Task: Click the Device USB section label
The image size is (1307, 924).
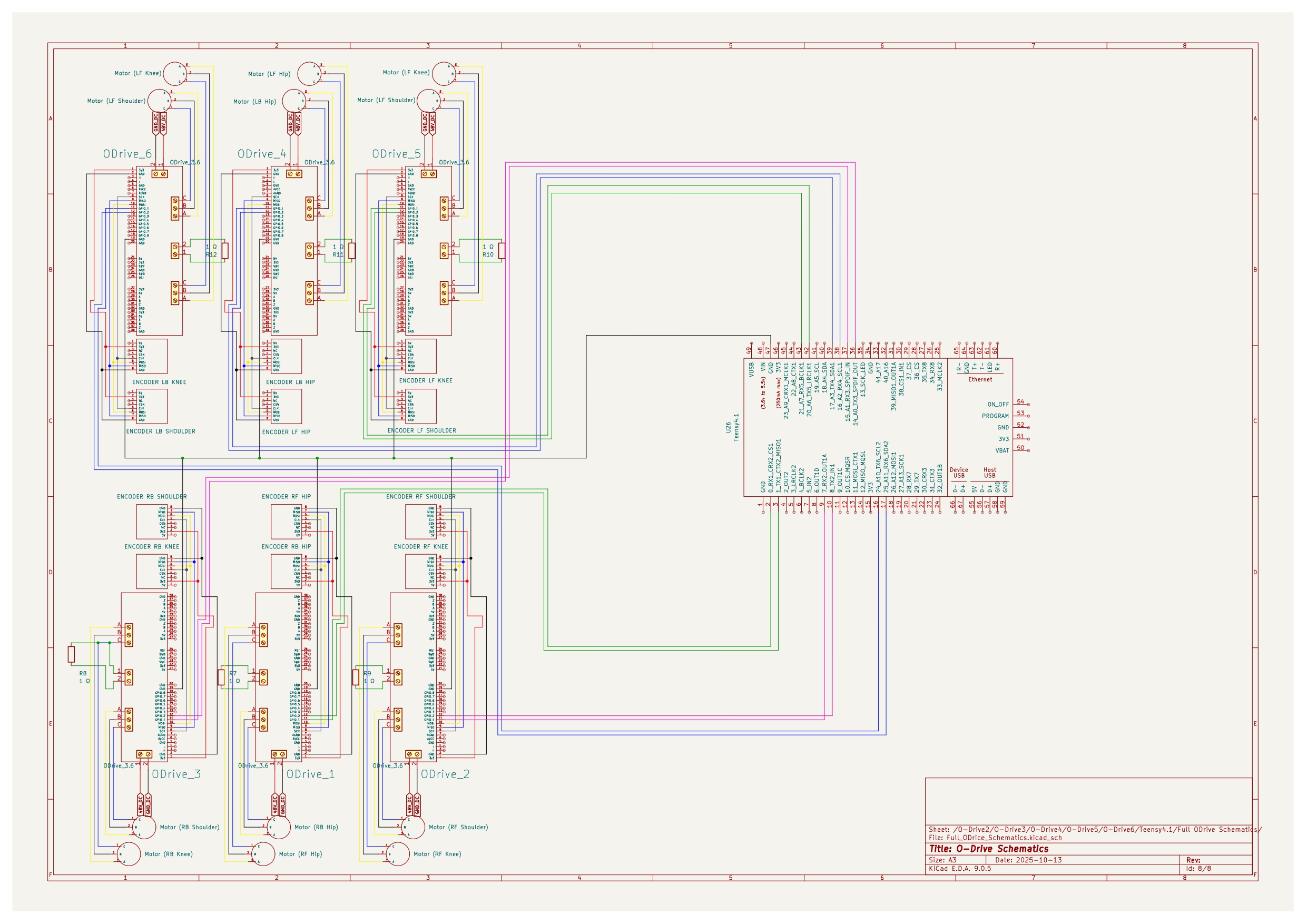Action: click(x=959, y=473)
